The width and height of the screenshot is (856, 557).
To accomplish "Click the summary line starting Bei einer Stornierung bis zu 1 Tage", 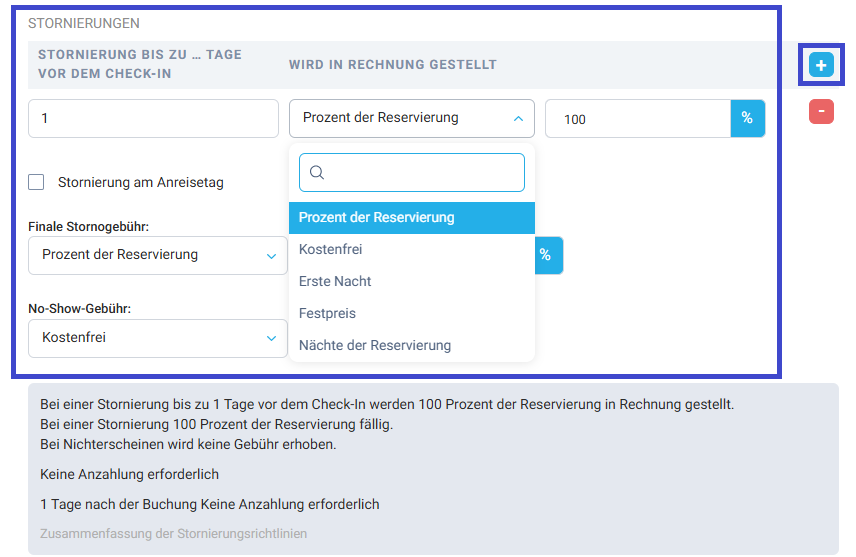I will pos(387,404).
